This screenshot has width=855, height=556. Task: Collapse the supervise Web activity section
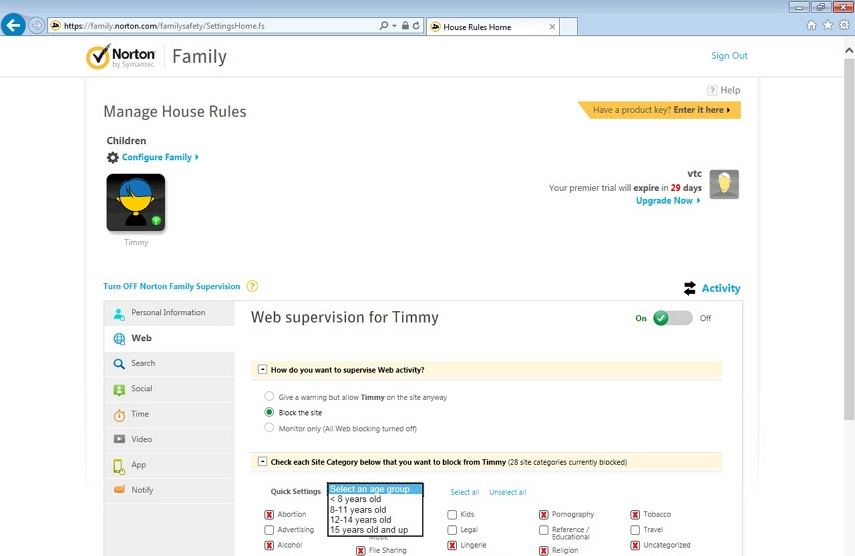262,370
